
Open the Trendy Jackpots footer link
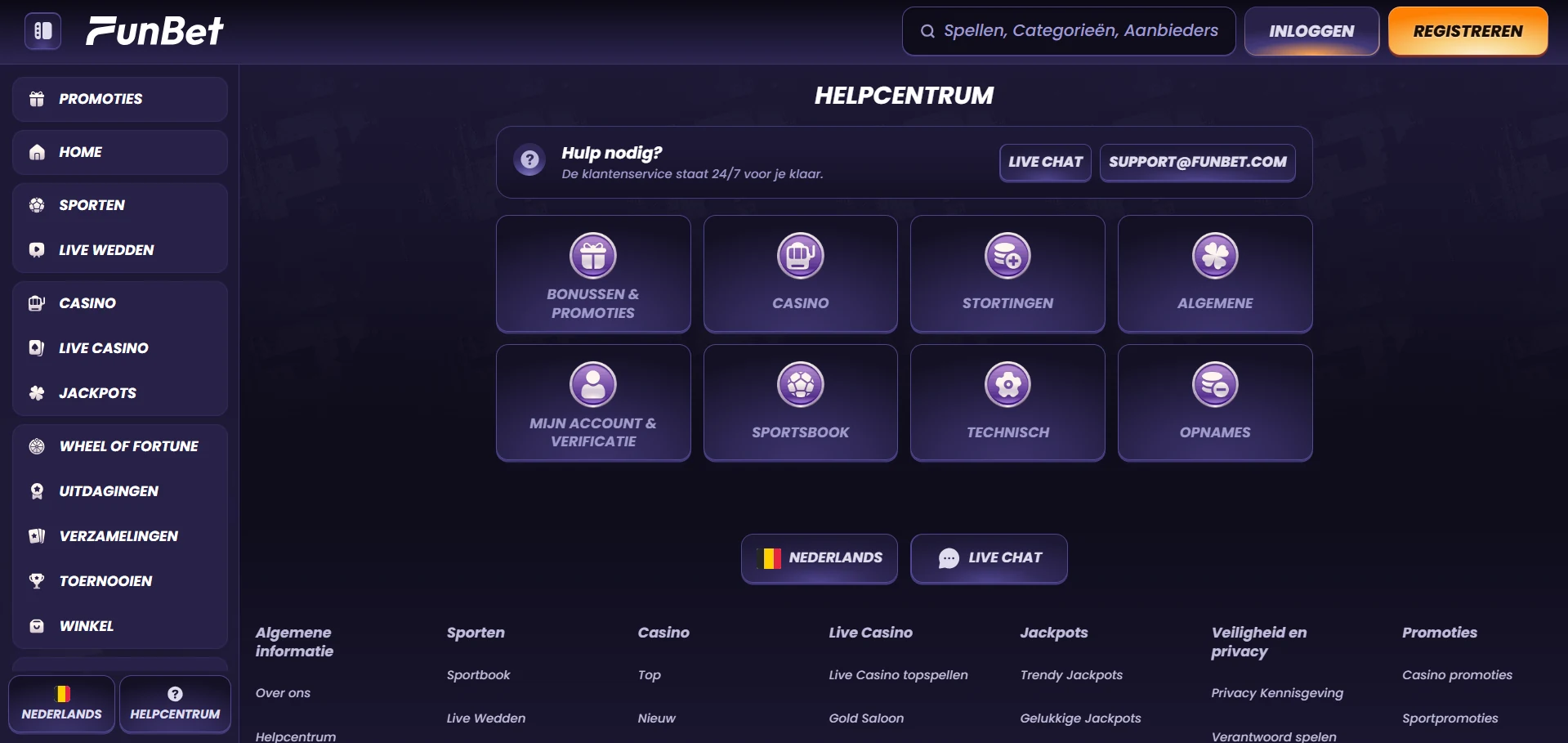pos(1071,675)
